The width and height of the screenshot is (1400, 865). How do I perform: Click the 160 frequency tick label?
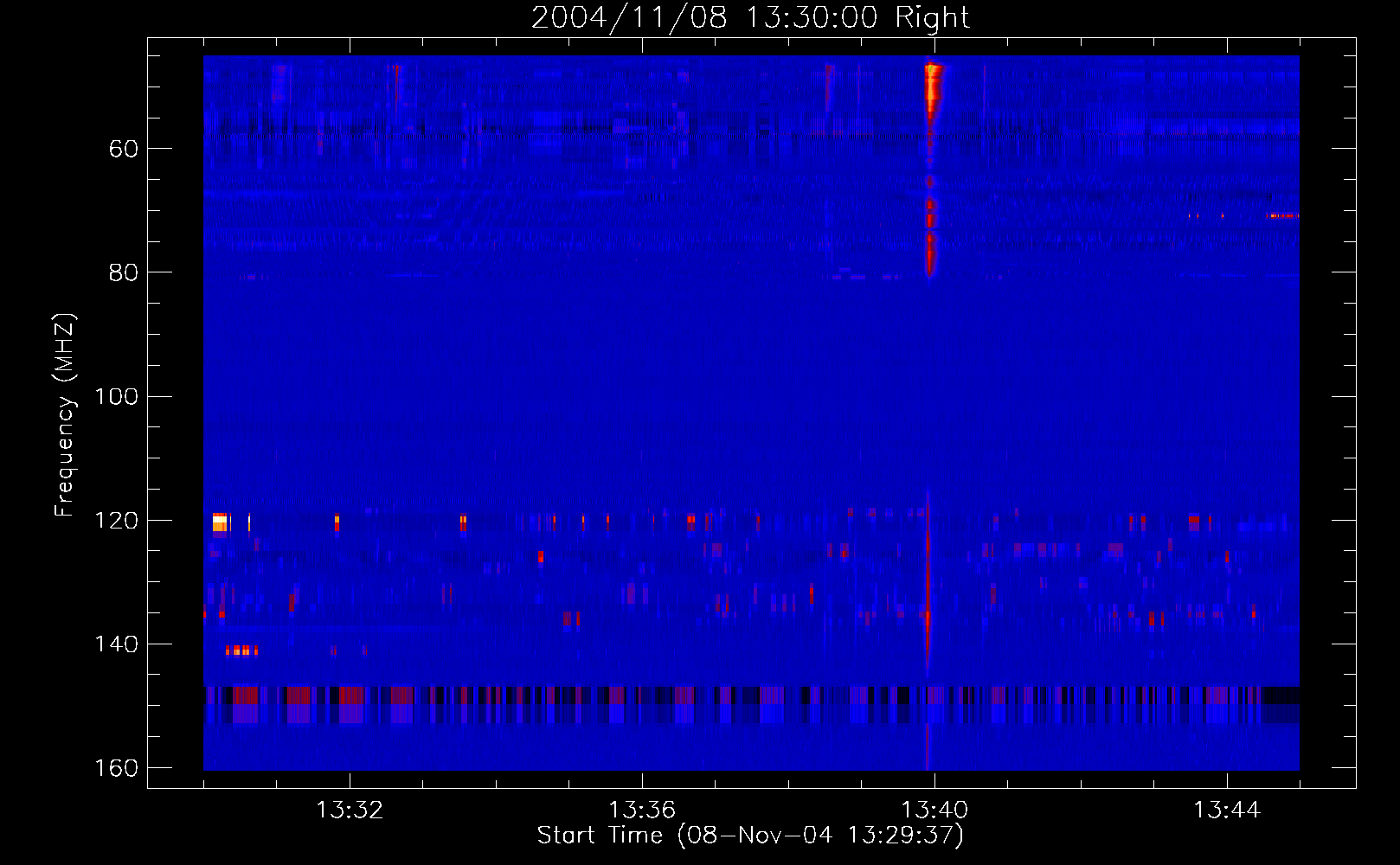pyautogui.click(x=117, y=768)
